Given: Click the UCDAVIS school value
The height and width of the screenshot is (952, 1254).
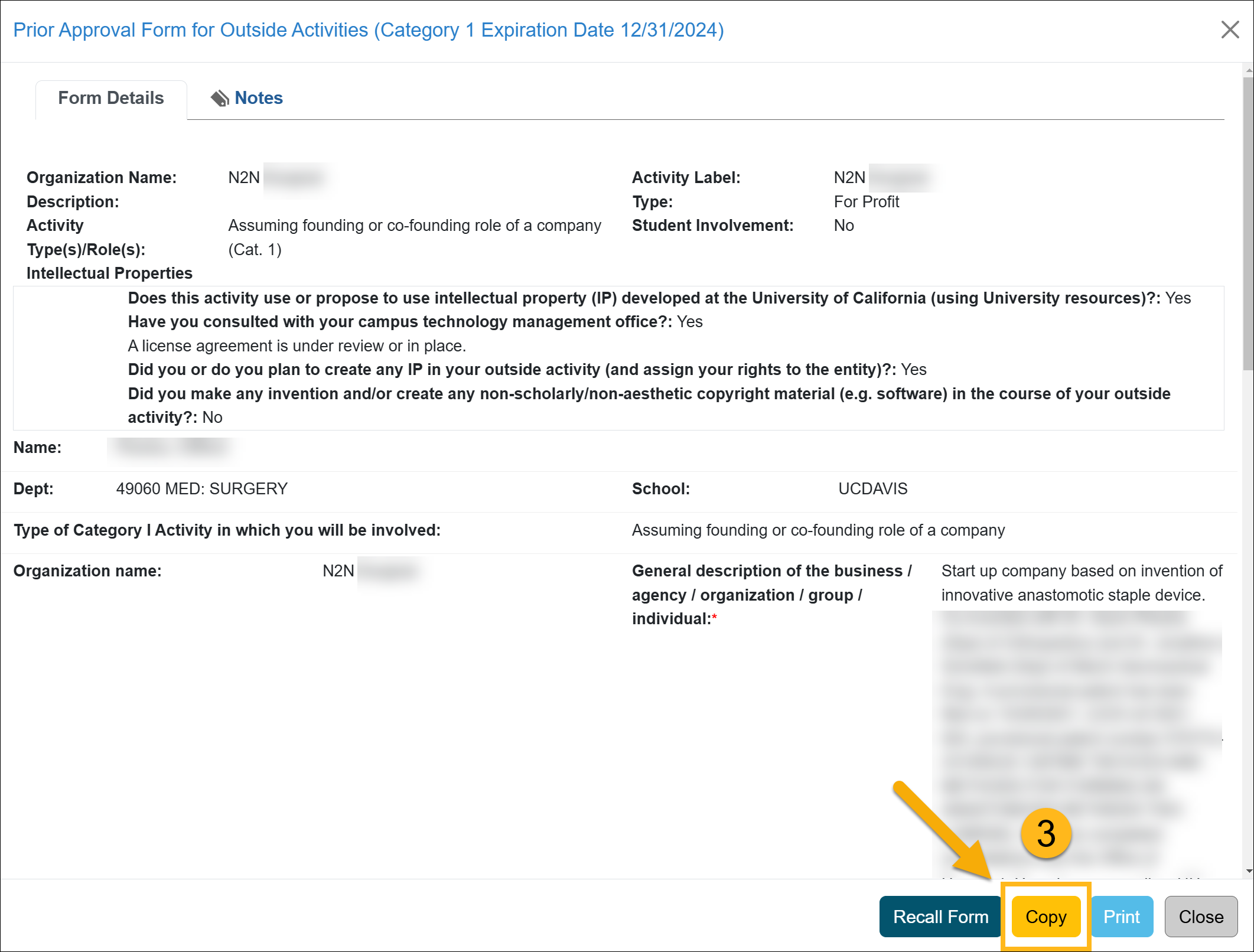Looking at the screenshot, I should click(x=872, y=489).
